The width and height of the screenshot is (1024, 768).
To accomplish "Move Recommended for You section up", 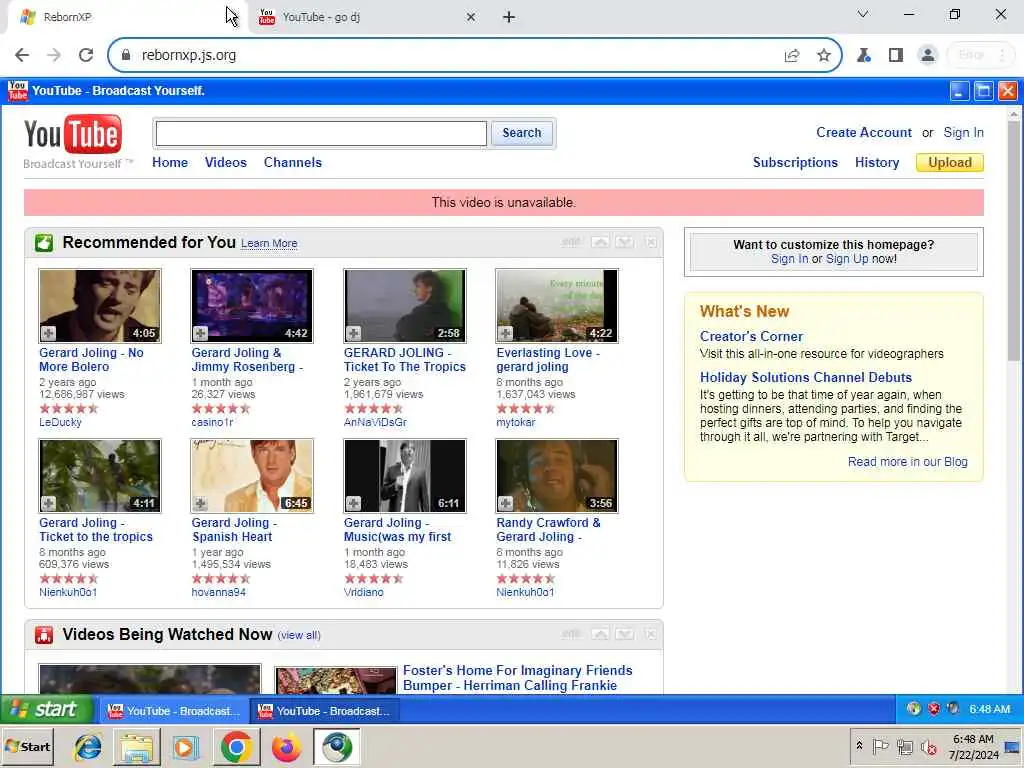I will pos(600,242).
